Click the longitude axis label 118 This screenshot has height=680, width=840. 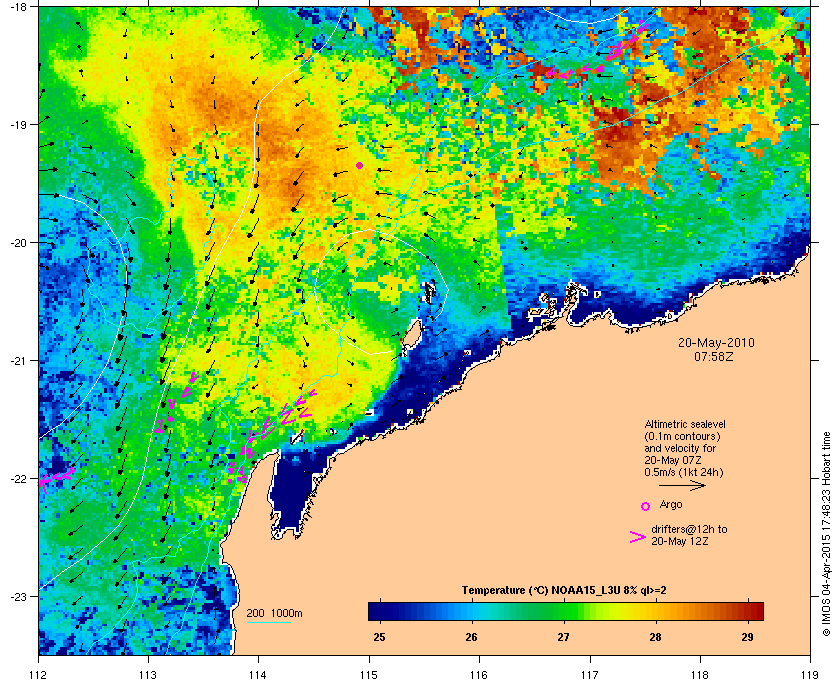tap(700, 674)
